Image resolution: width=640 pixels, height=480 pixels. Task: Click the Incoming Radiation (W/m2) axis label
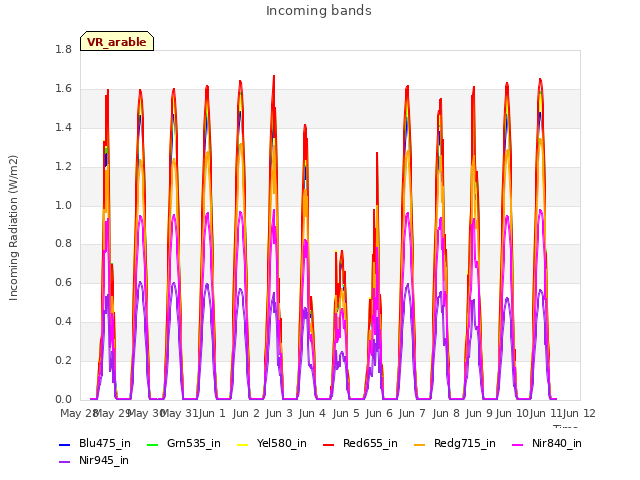[13, 228]
